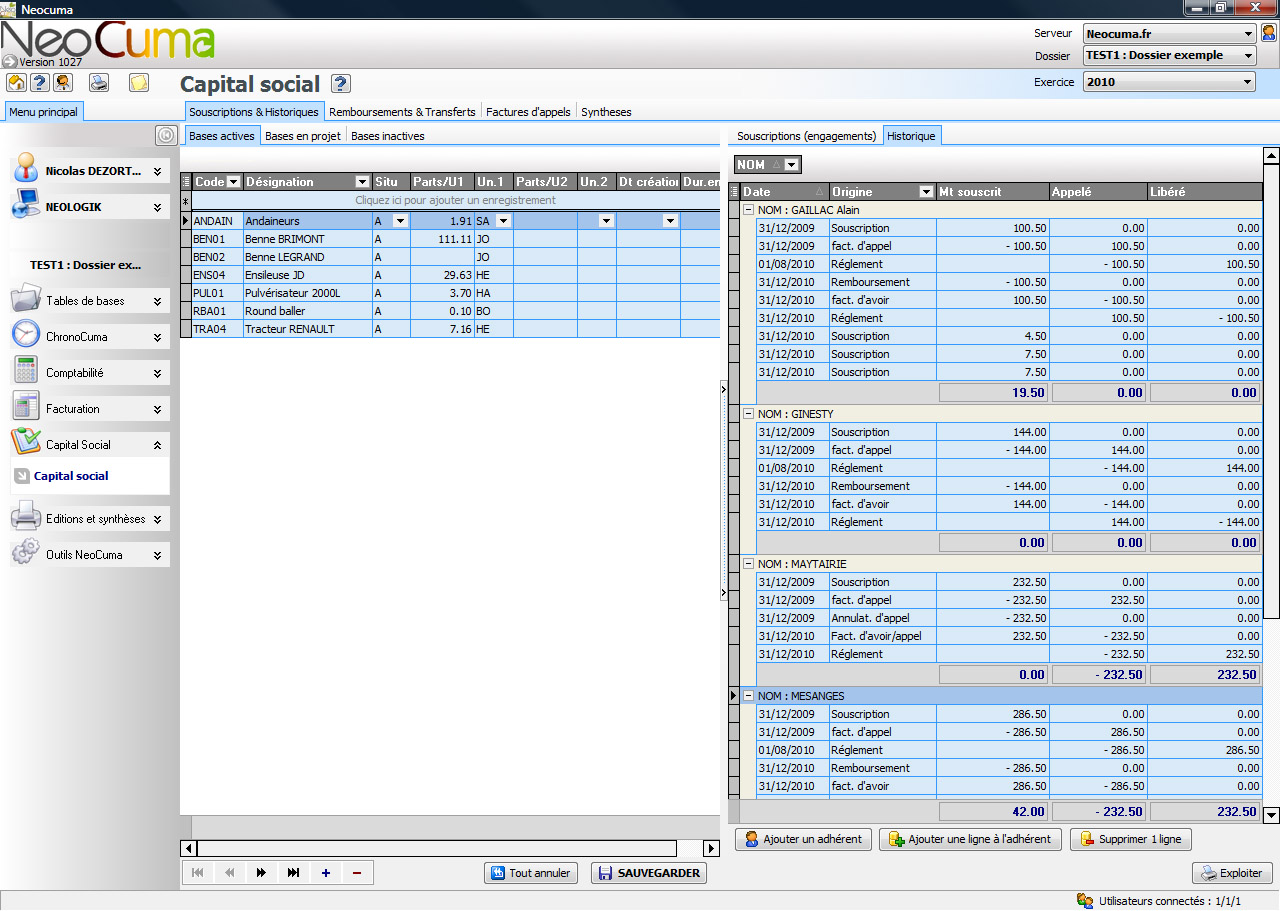Open Souscriptions (engagements) tab

tap(807, 136)
